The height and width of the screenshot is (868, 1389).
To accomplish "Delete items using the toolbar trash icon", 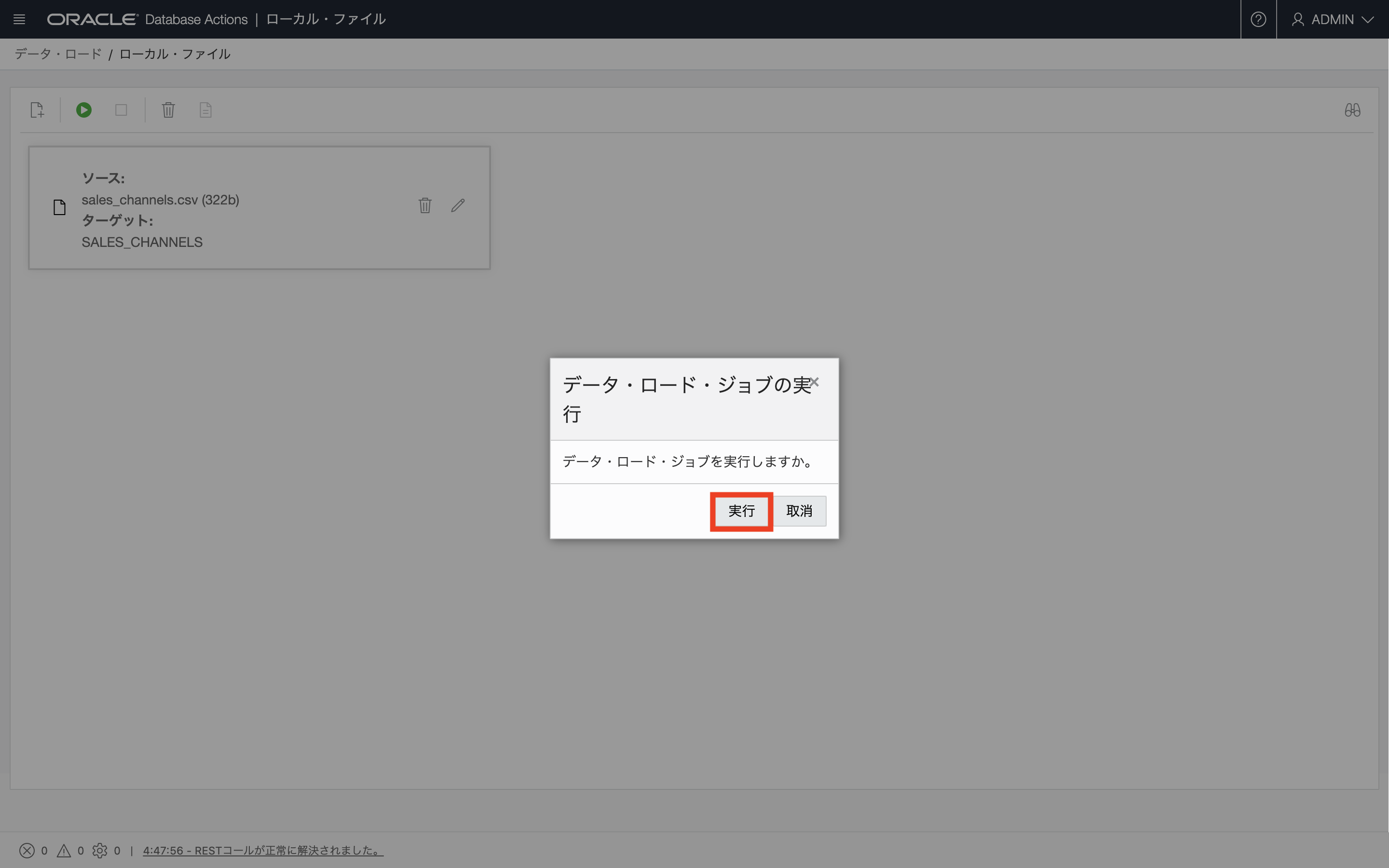I will (168, 109).
